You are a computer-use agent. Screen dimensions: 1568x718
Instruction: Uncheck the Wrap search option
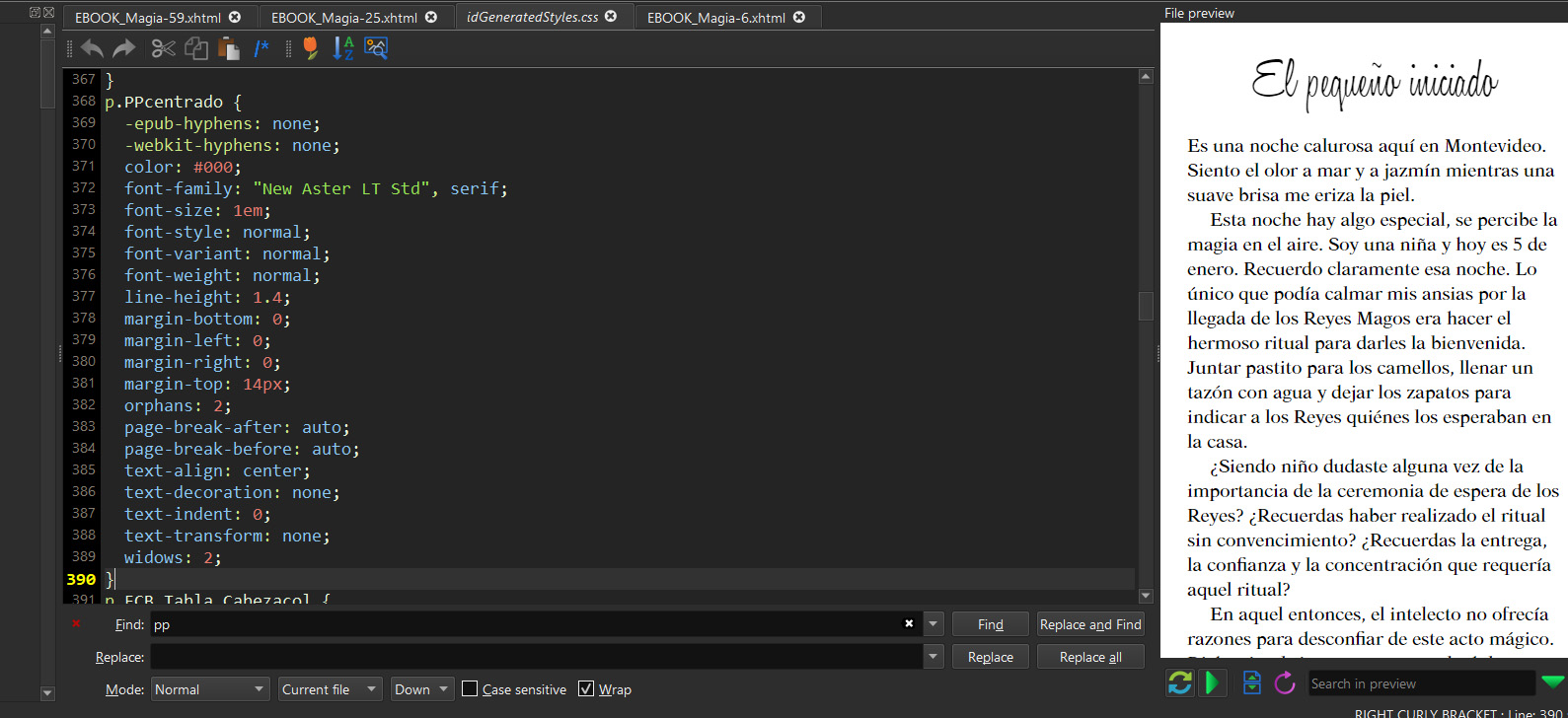coord(586,688)
